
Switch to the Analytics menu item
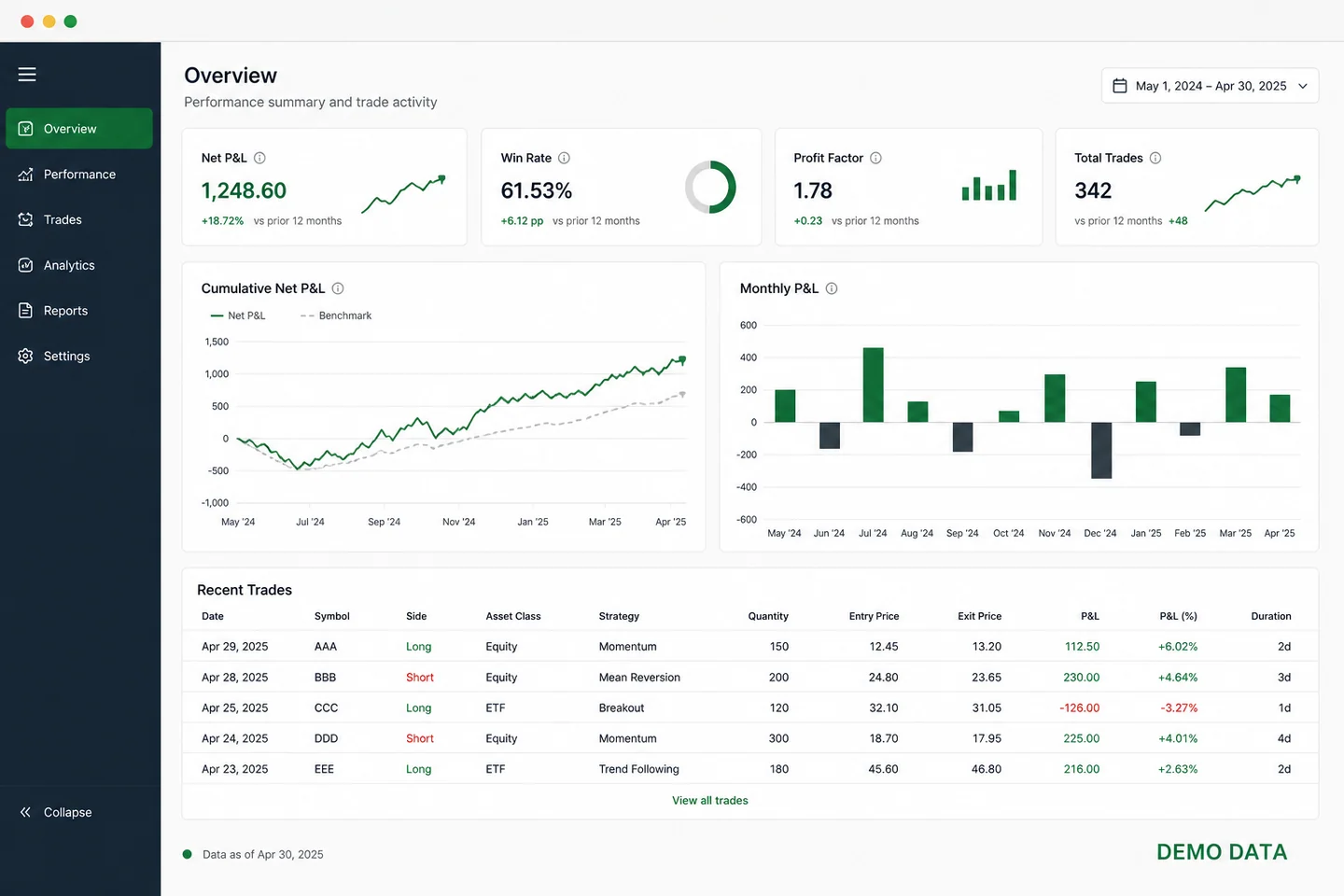79,265
